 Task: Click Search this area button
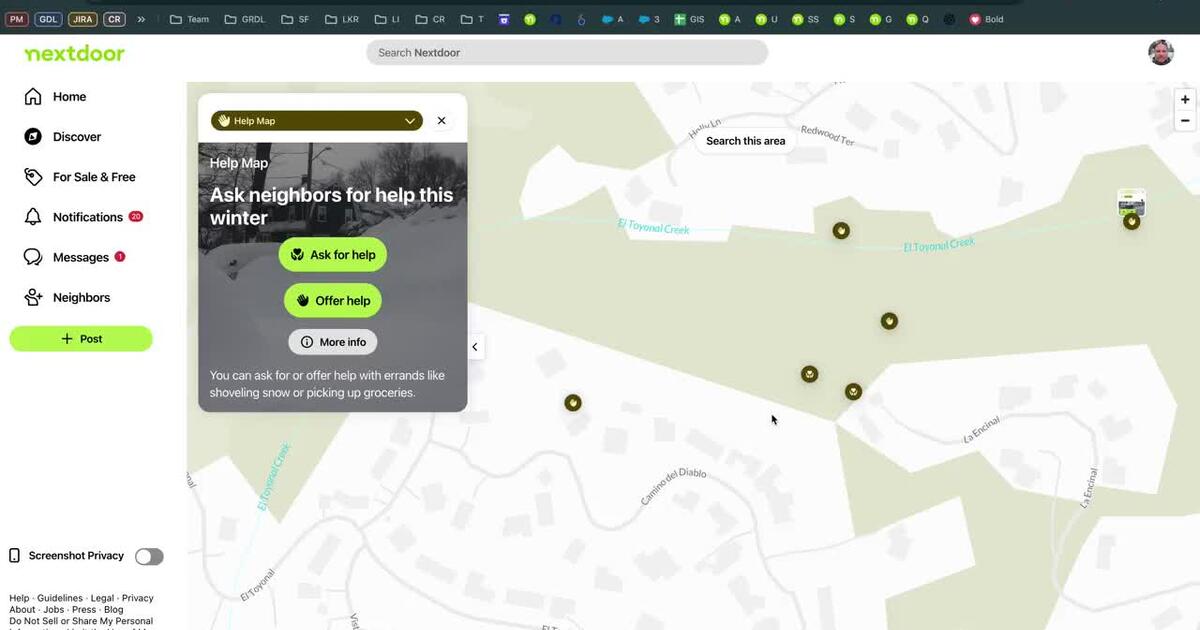[745, 141]
